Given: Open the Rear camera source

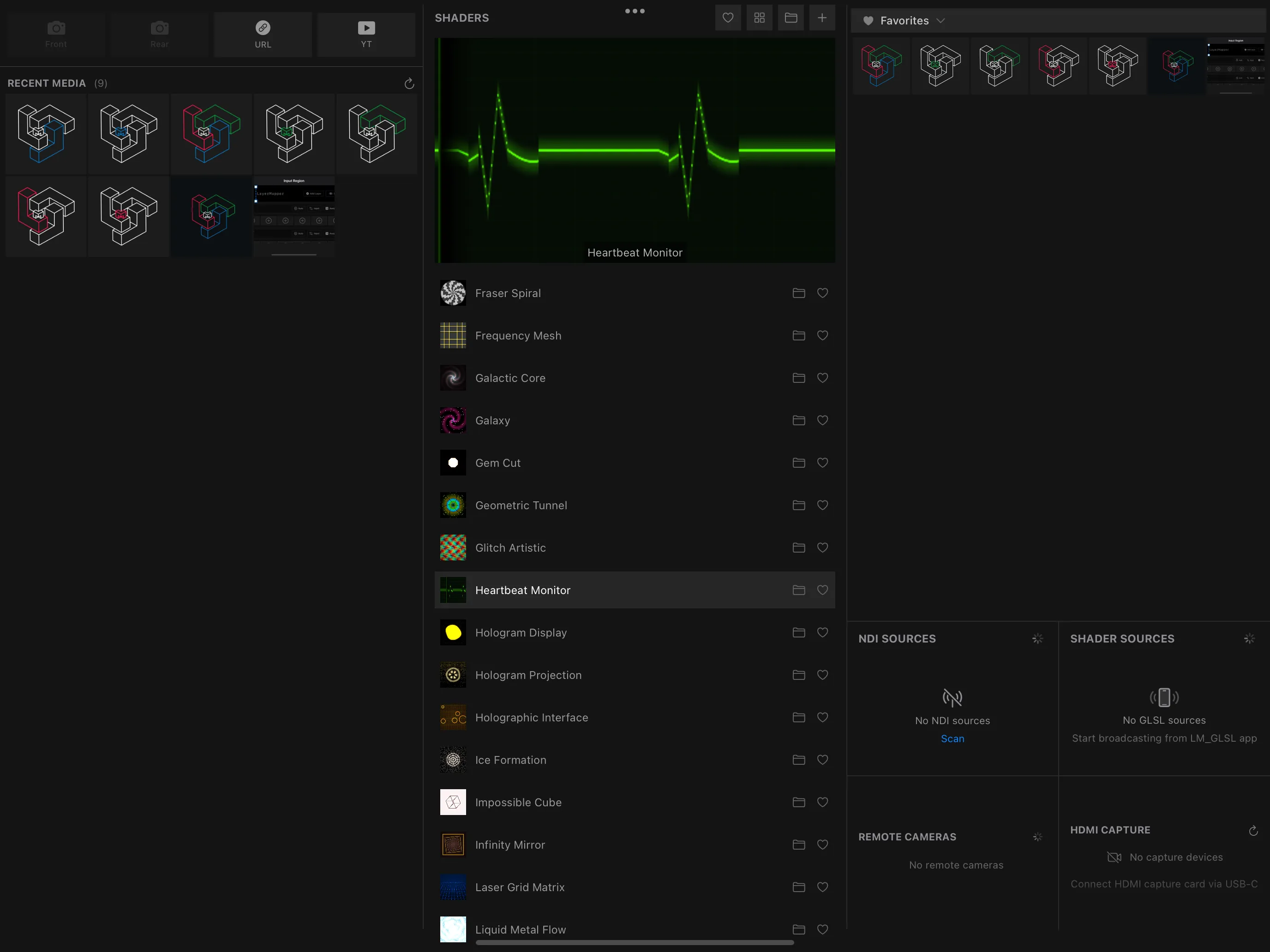Looking at the screenshot, I should pos(159,35).
